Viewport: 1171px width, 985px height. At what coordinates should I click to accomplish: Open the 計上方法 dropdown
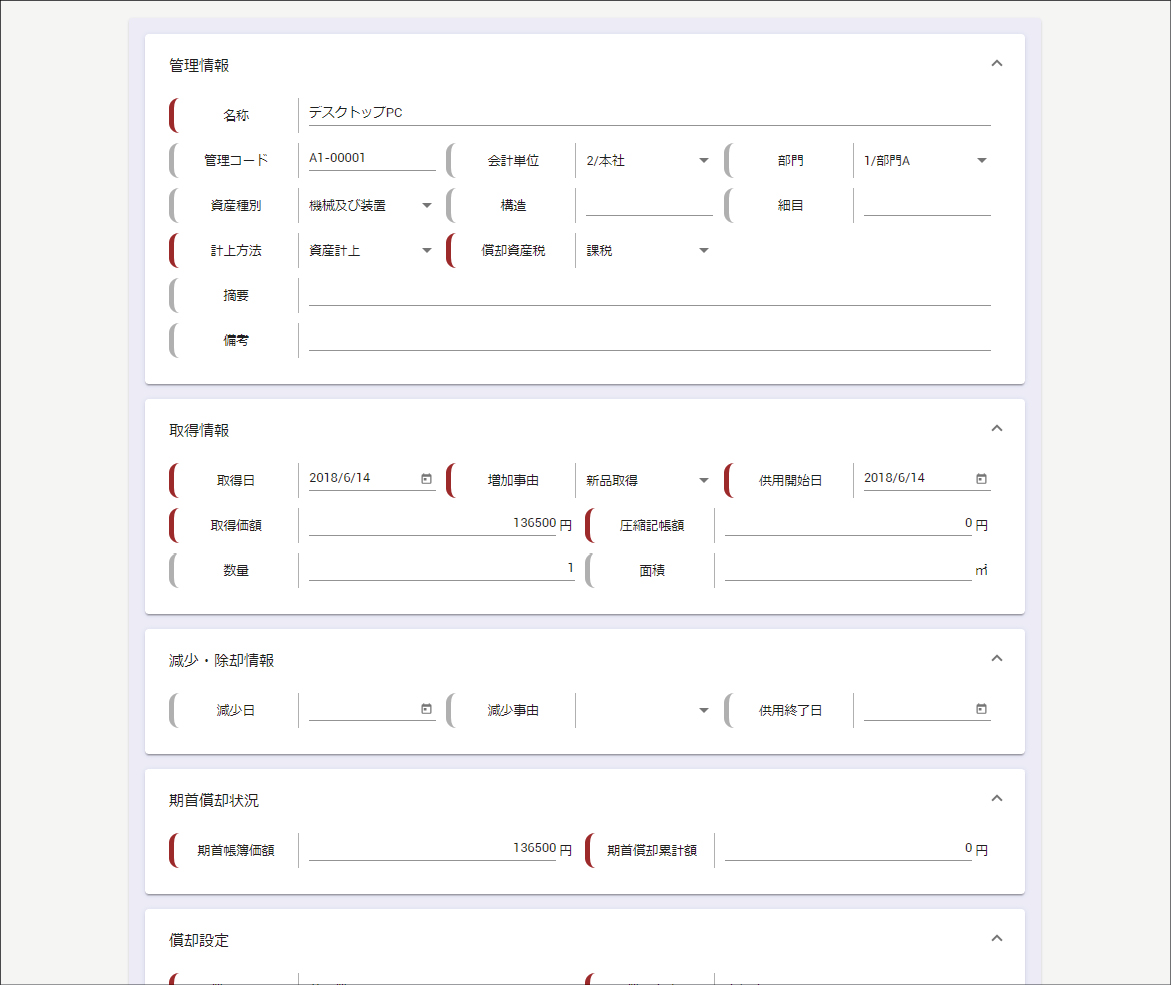371,250
